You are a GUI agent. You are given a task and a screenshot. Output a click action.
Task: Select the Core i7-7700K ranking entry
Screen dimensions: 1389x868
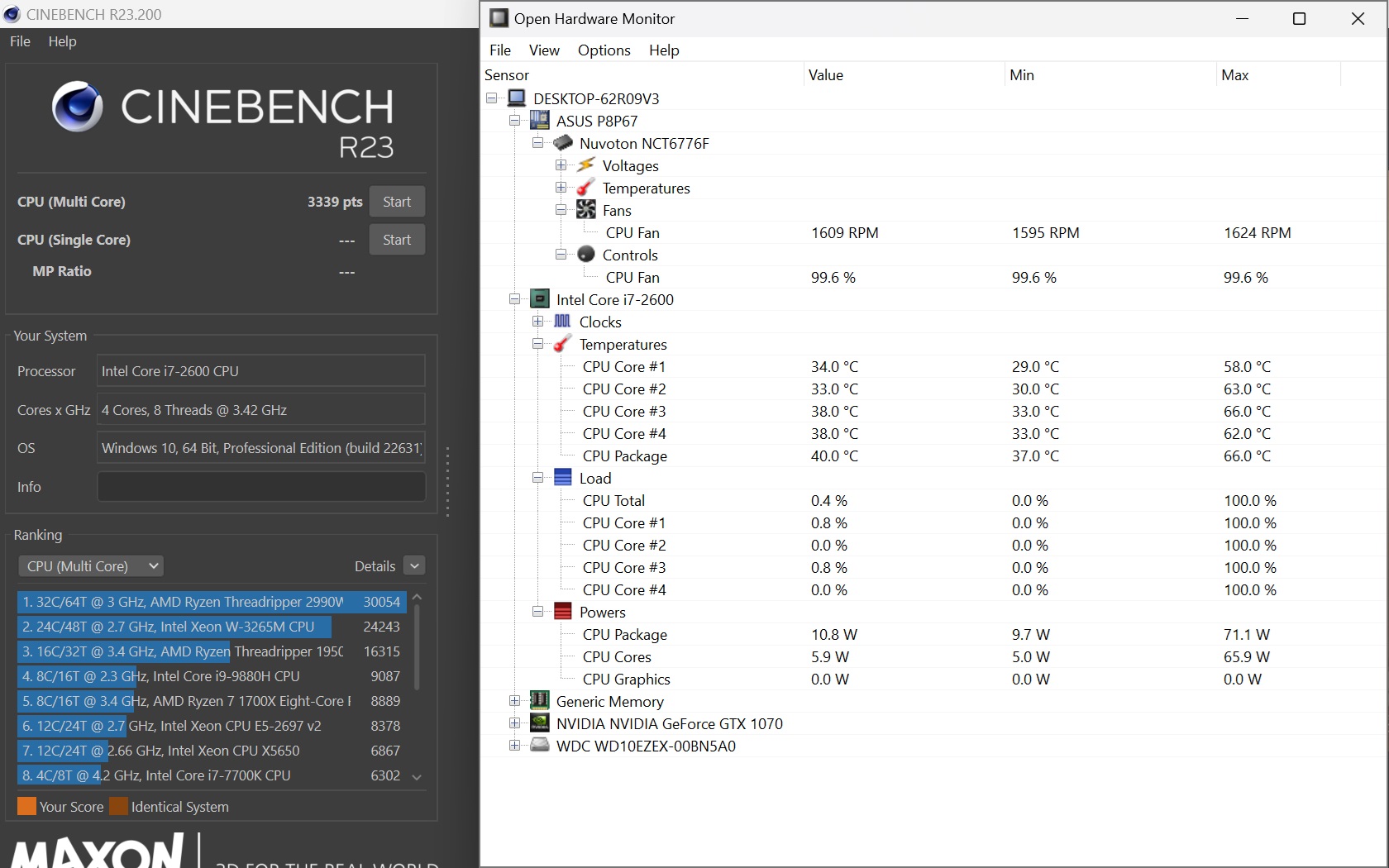click(x=212, y=775)
